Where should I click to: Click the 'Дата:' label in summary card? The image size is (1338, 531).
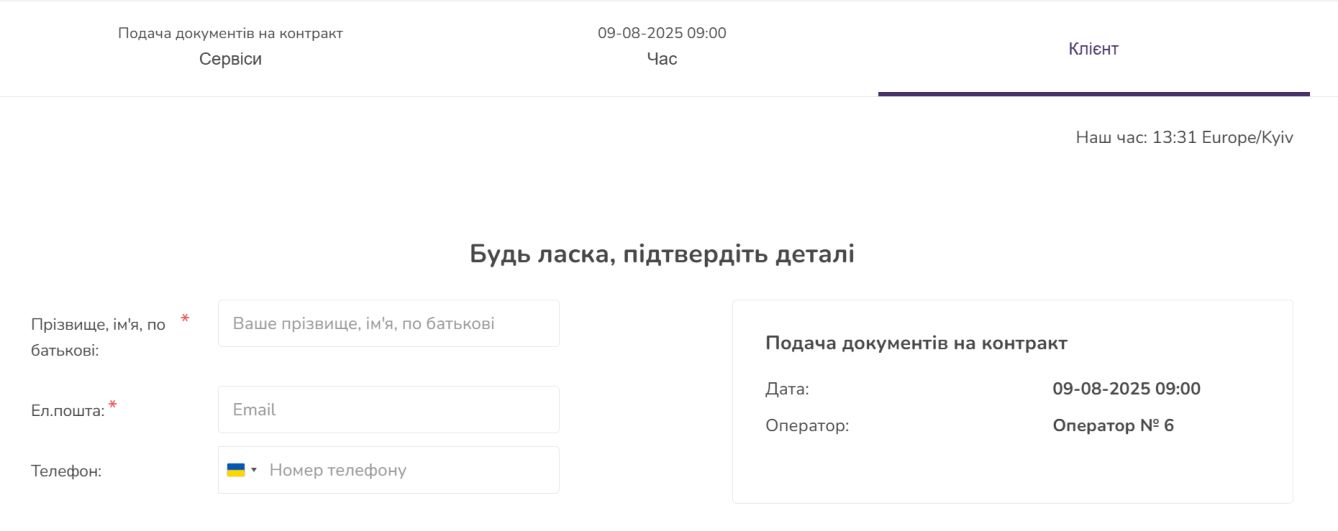(787, 389)
